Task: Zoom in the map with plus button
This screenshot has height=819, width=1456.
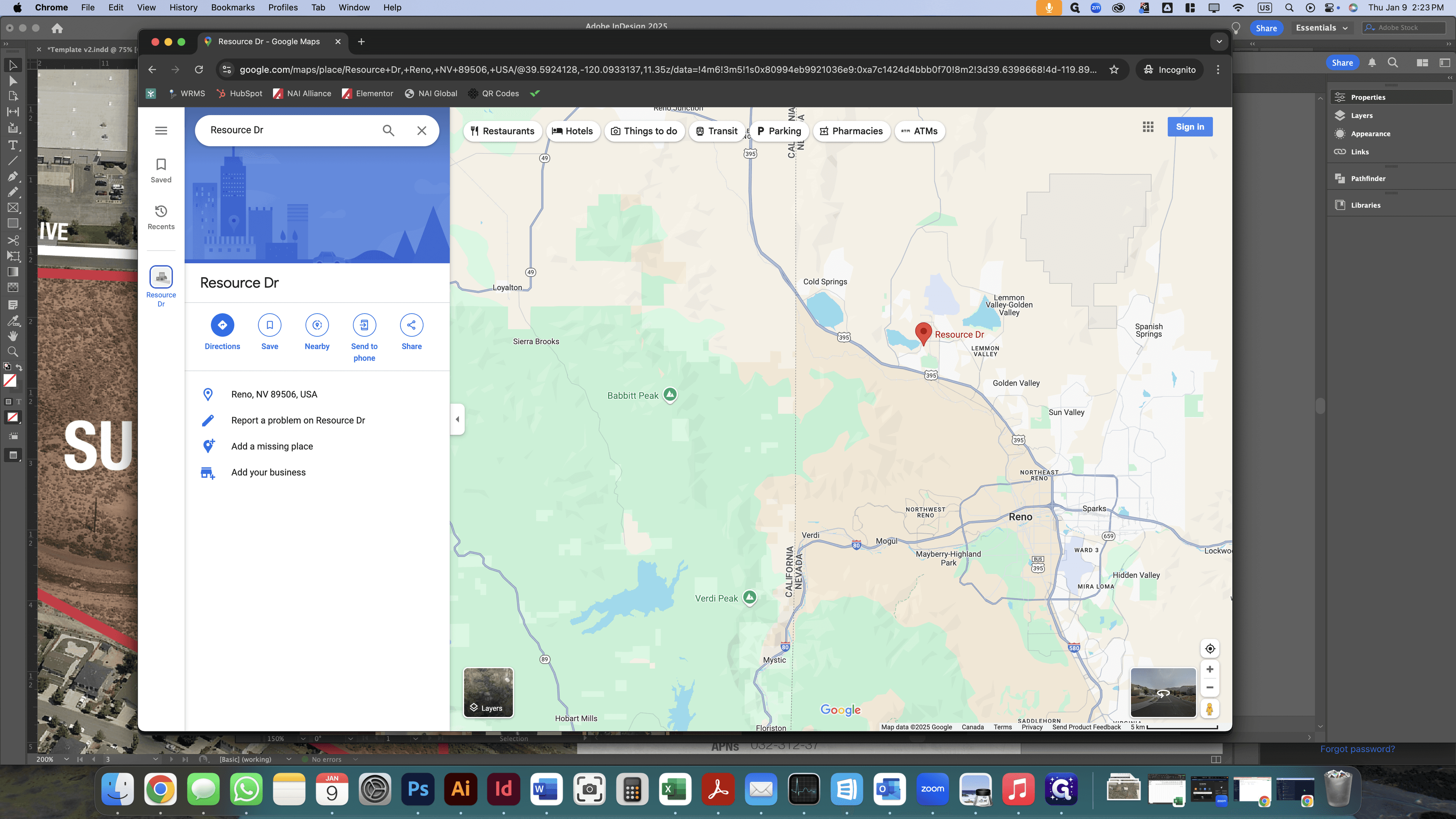Action: (1210, 669)
